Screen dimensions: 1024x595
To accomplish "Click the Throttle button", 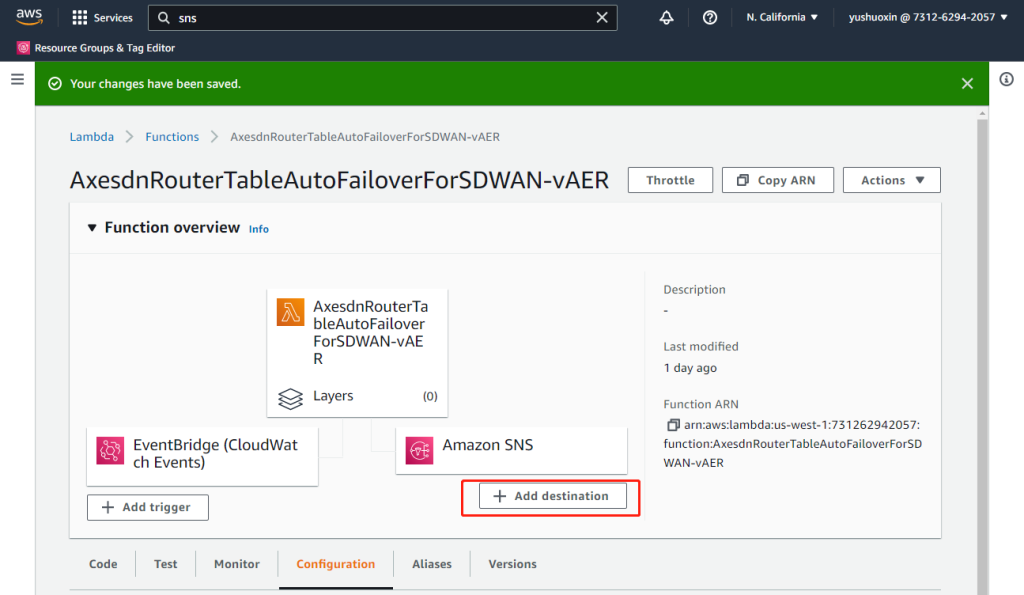I will point(670,180).
